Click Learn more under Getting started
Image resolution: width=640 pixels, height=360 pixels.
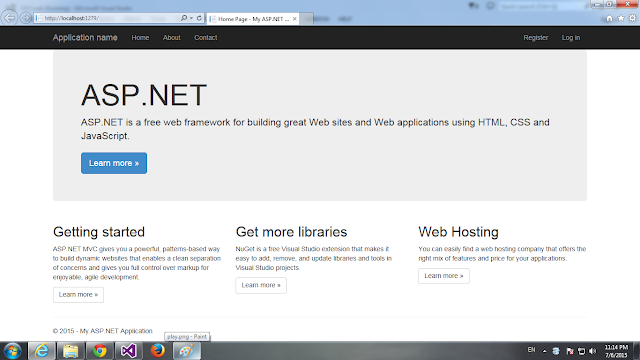click(78, 295)
